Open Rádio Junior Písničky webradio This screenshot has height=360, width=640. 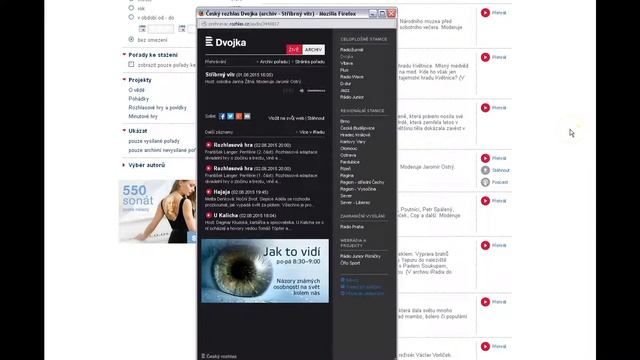pos(360,256)
